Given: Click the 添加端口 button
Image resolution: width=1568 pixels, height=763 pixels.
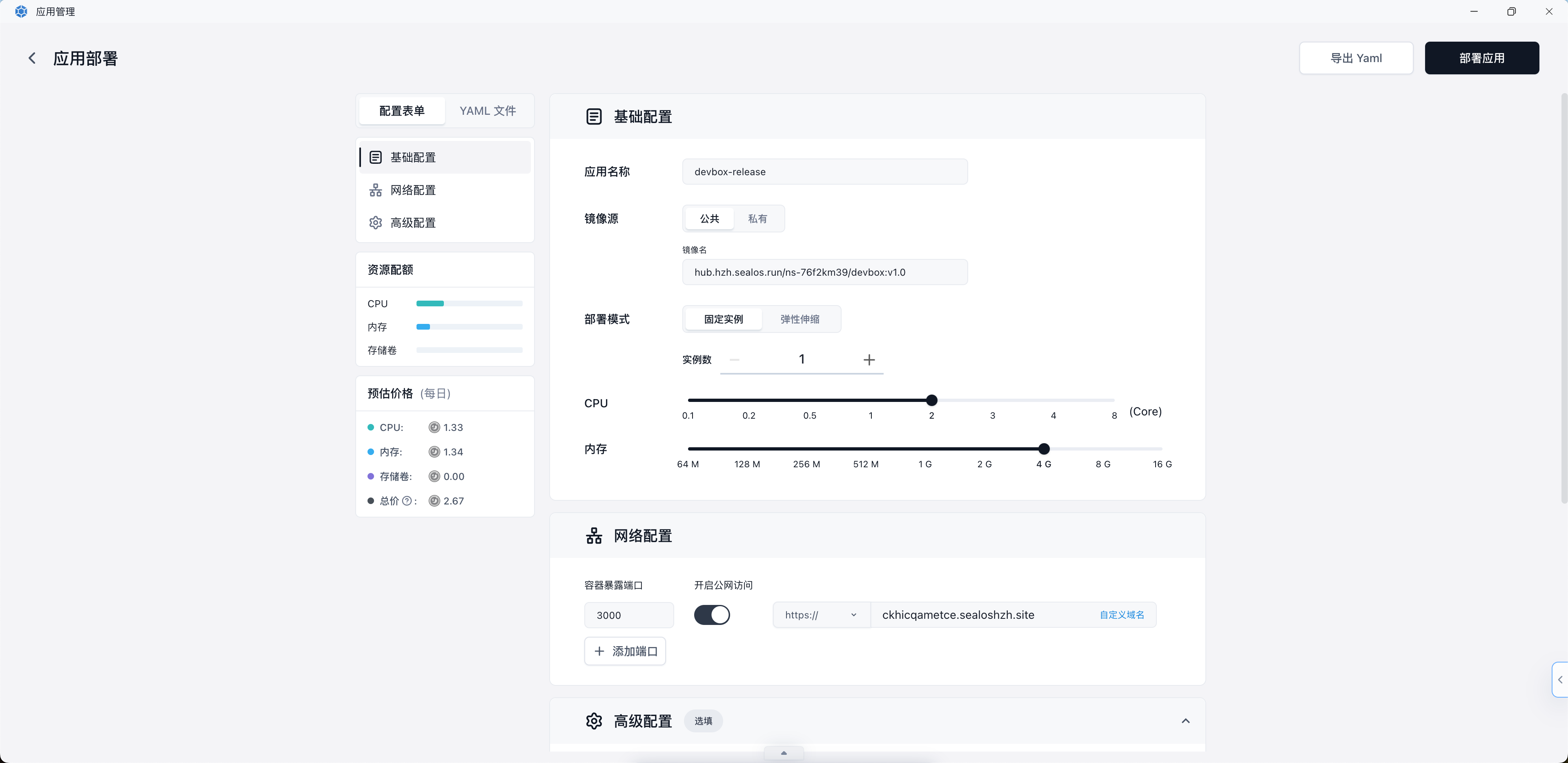Looking at the screenshot, I should tap(625, 651).
